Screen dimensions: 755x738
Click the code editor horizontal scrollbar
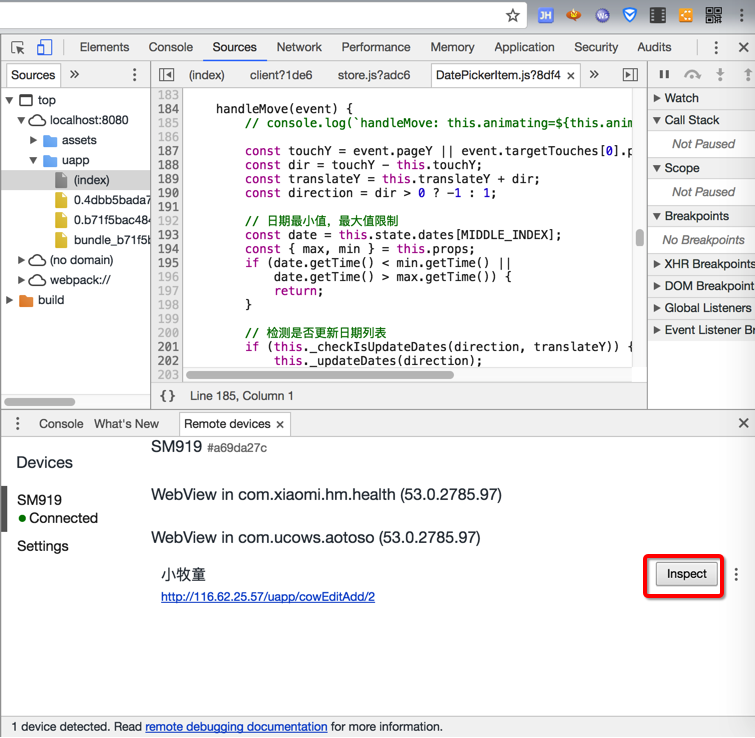[x=320, y=375]
